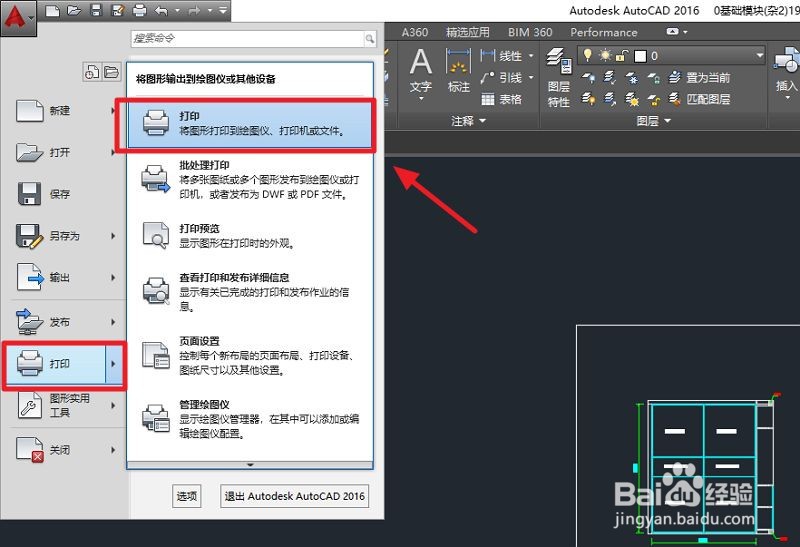Click the 表格 table tool
The width and height of the screenshot is (800, 547).
pos(502,99)
